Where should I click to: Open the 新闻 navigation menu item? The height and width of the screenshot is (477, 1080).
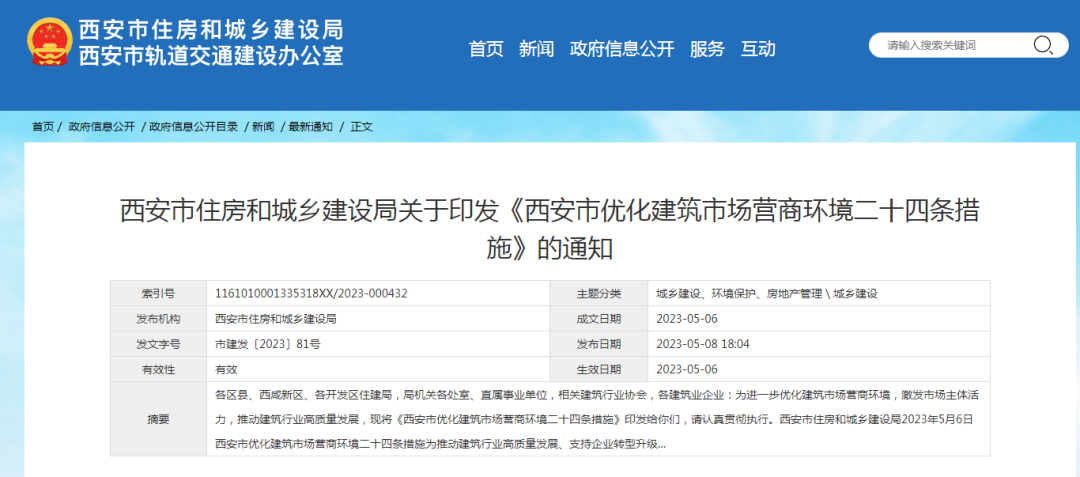coord(537,49)
